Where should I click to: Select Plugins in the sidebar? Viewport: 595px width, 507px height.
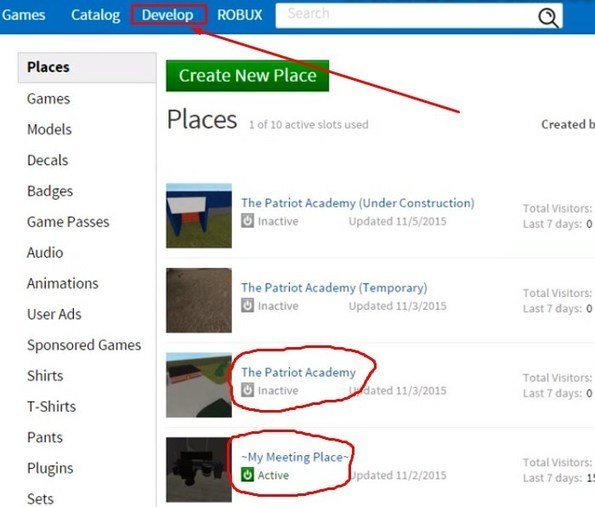pyautogui.click(x=50, y=468)
